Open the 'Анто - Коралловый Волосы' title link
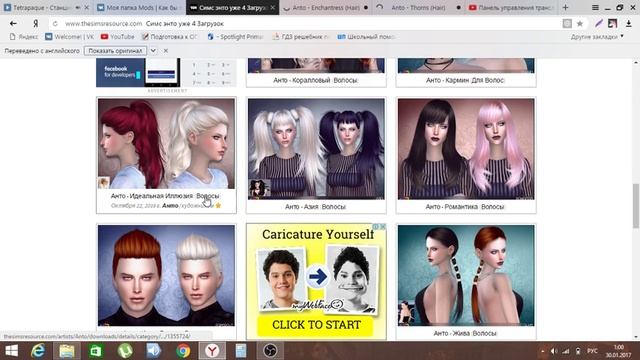Screen dimensions: 640x360 pos(316,80)
